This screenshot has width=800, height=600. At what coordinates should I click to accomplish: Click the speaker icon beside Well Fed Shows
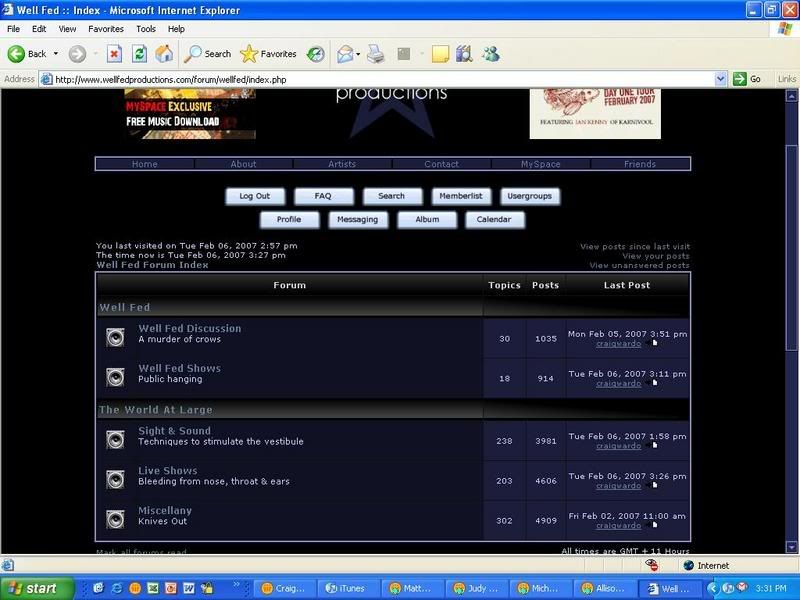(x=115, y=378)
